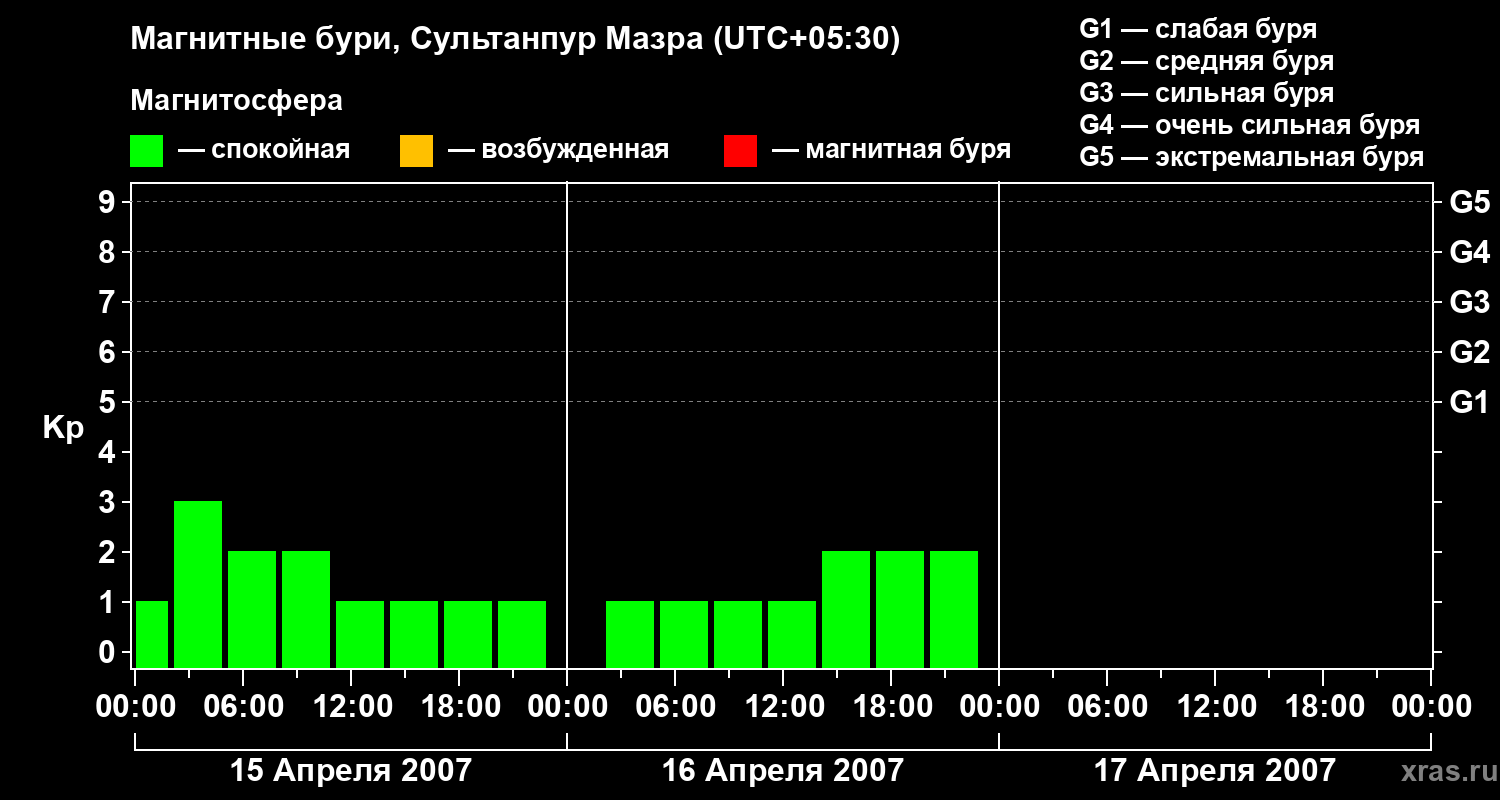Image resolution: width=1500 pixels, height=800 pixels.
Task: Click the '12:00' time label under 15 April
Action: click(x=351, y=707)
